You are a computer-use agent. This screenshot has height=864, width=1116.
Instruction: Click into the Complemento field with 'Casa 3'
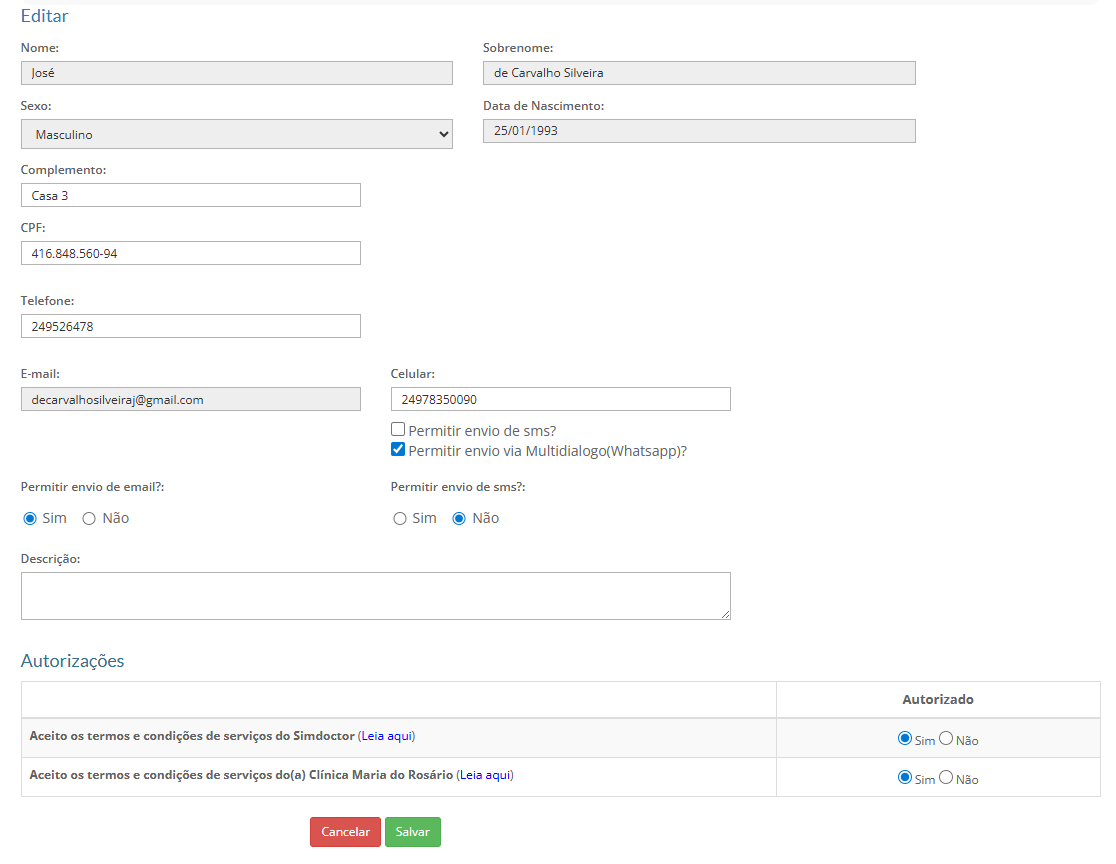pos(190,195)
